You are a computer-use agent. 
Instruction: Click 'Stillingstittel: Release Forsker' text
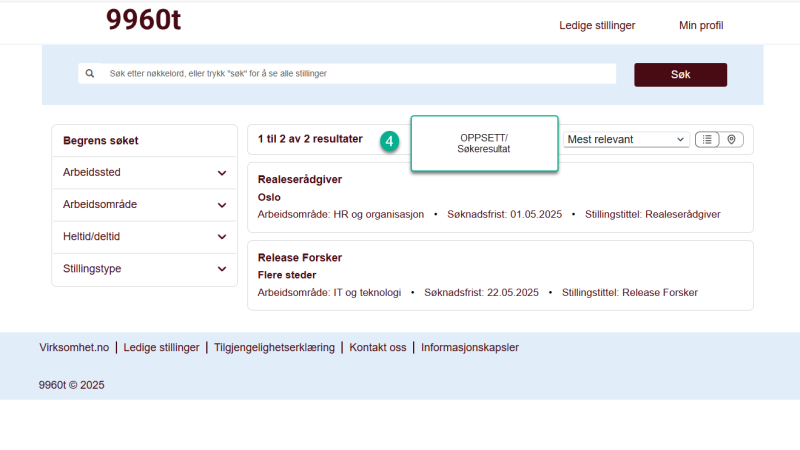click(x=630, y=293)
